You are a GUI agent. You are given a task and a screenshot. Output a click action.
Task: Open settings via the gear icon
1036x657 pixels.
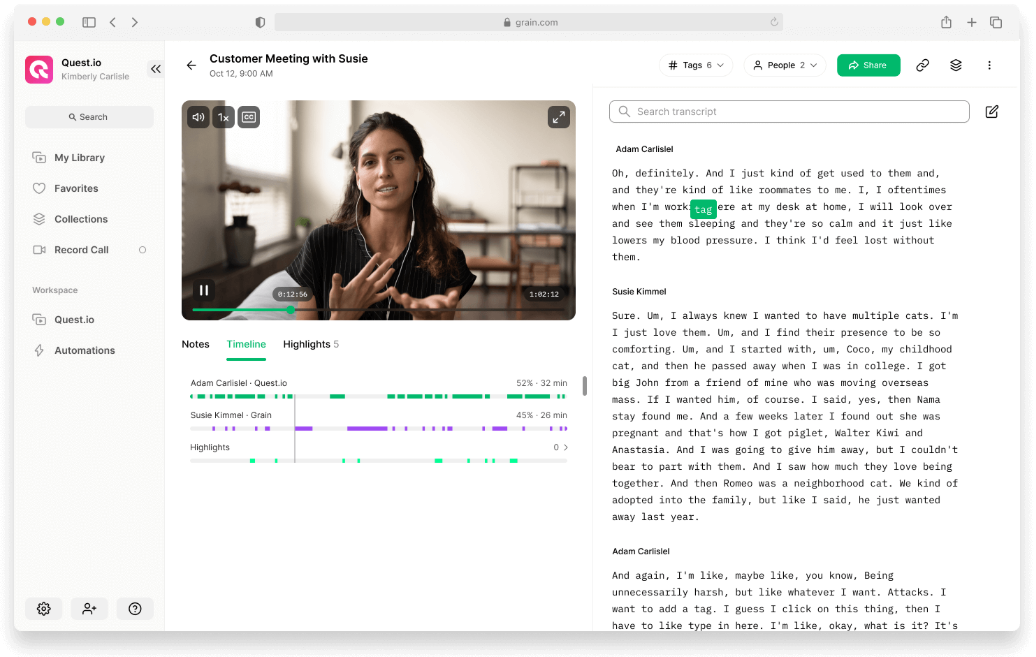[44, 609]
